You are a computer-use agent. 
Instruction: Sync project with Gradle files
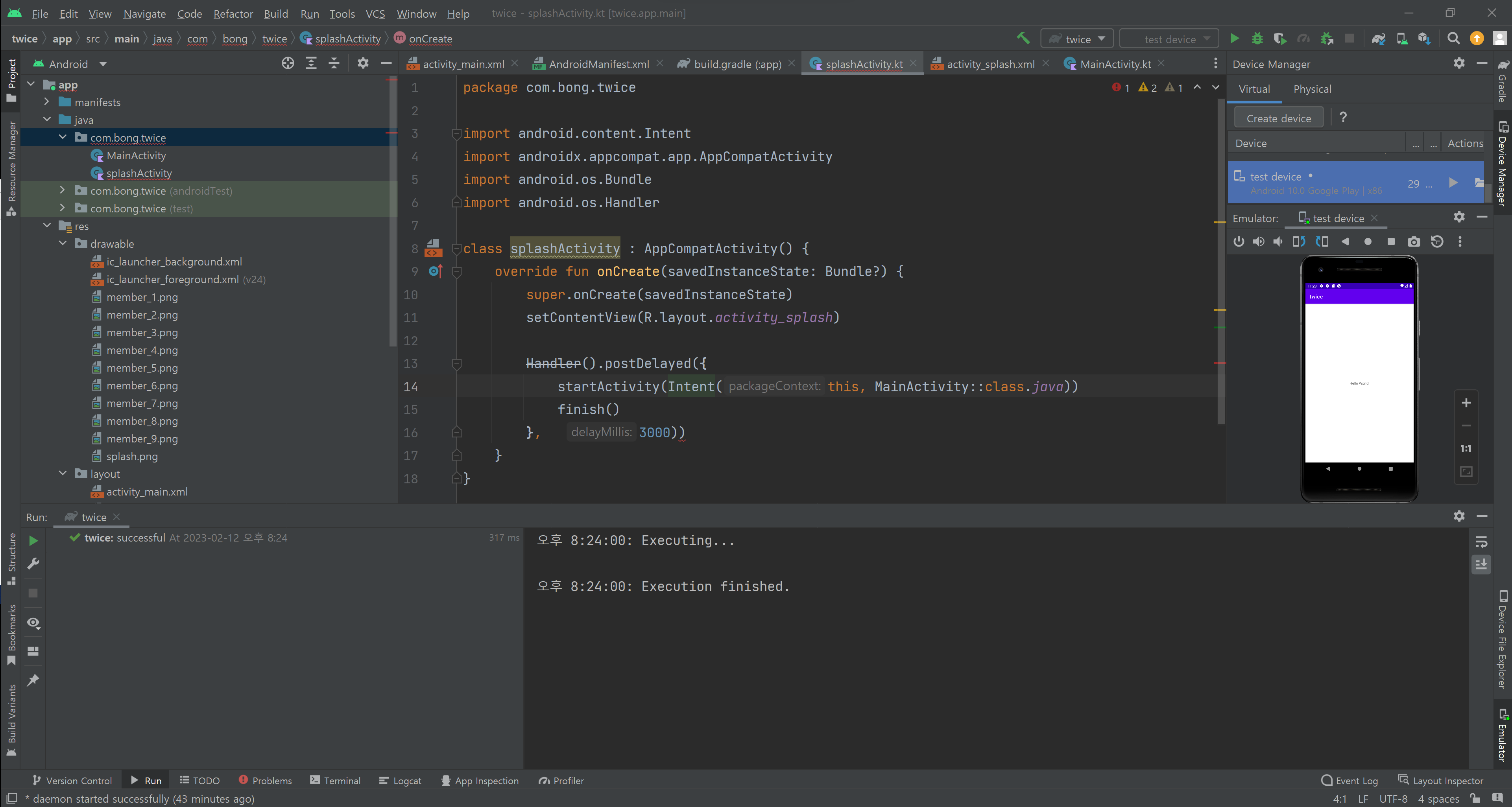point(1378,39)
